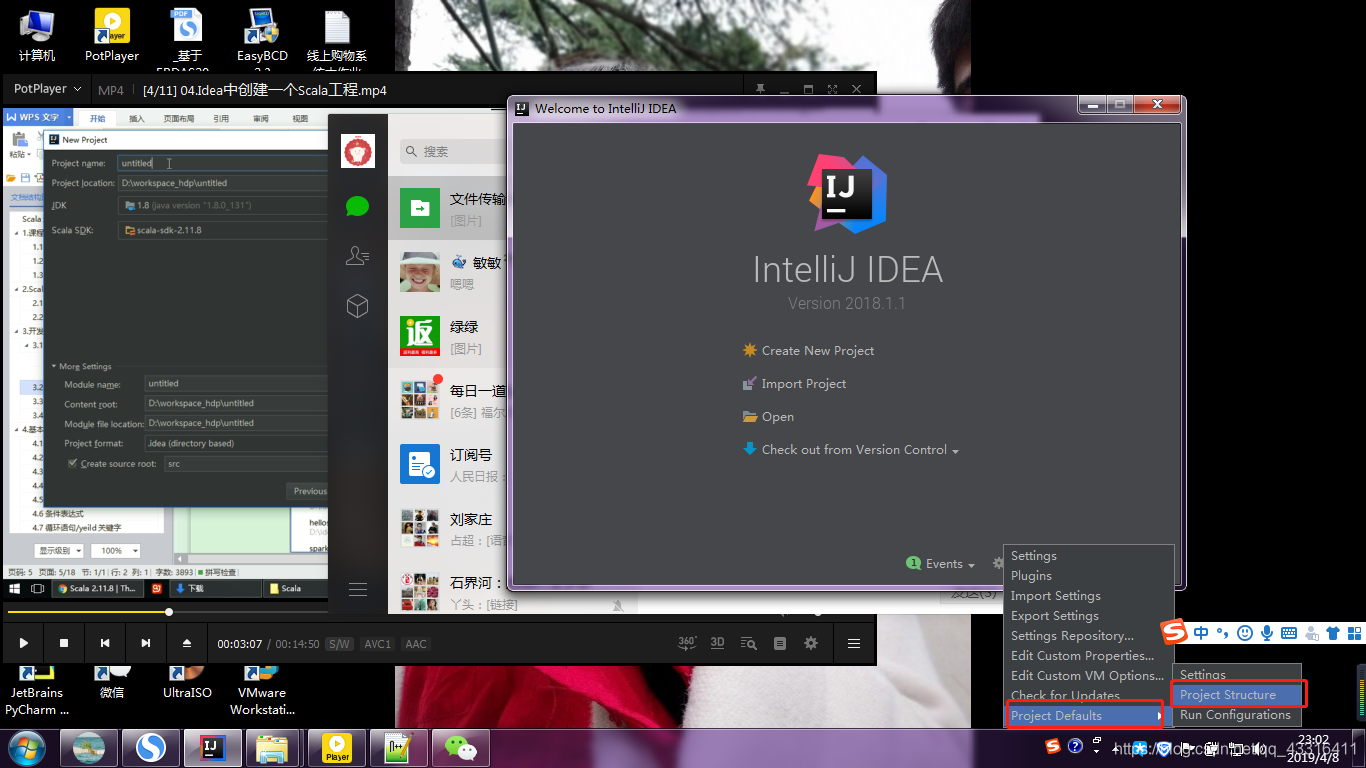Open Sogou toolbox grid icon

[x=1354, y=633]
